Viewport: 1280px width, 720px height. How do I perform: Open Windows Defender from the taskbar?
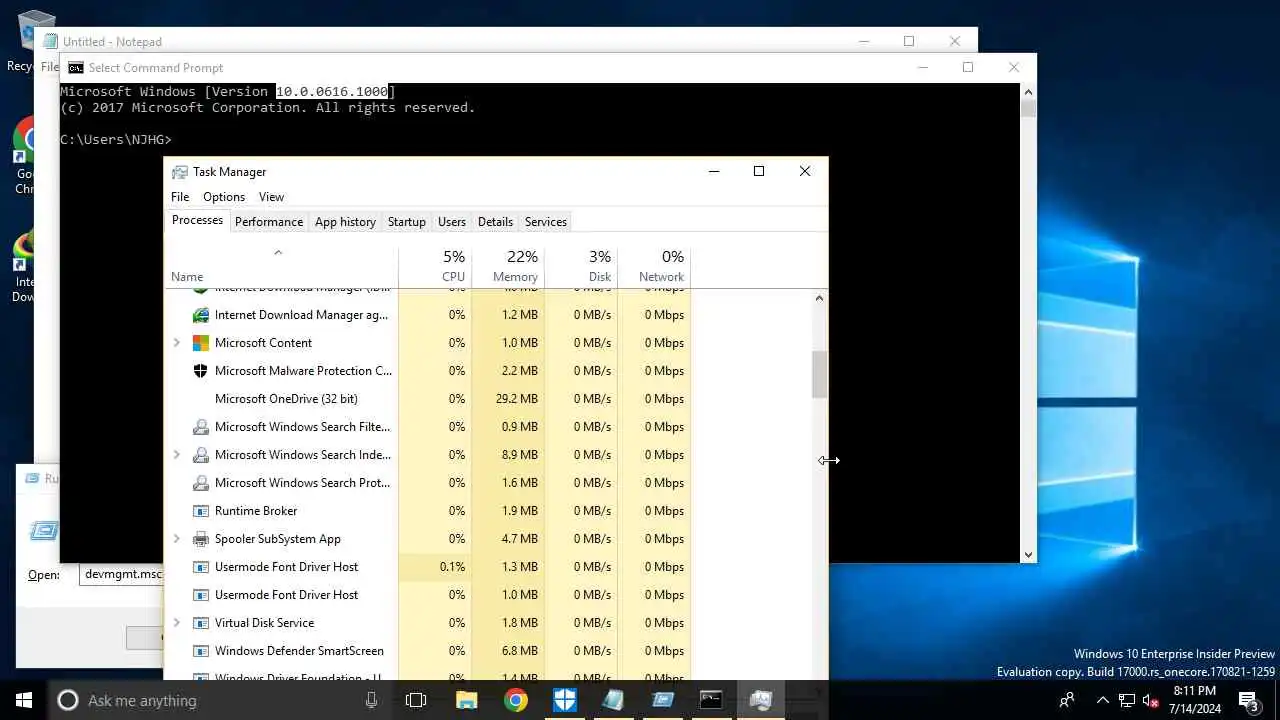[565, 700]
